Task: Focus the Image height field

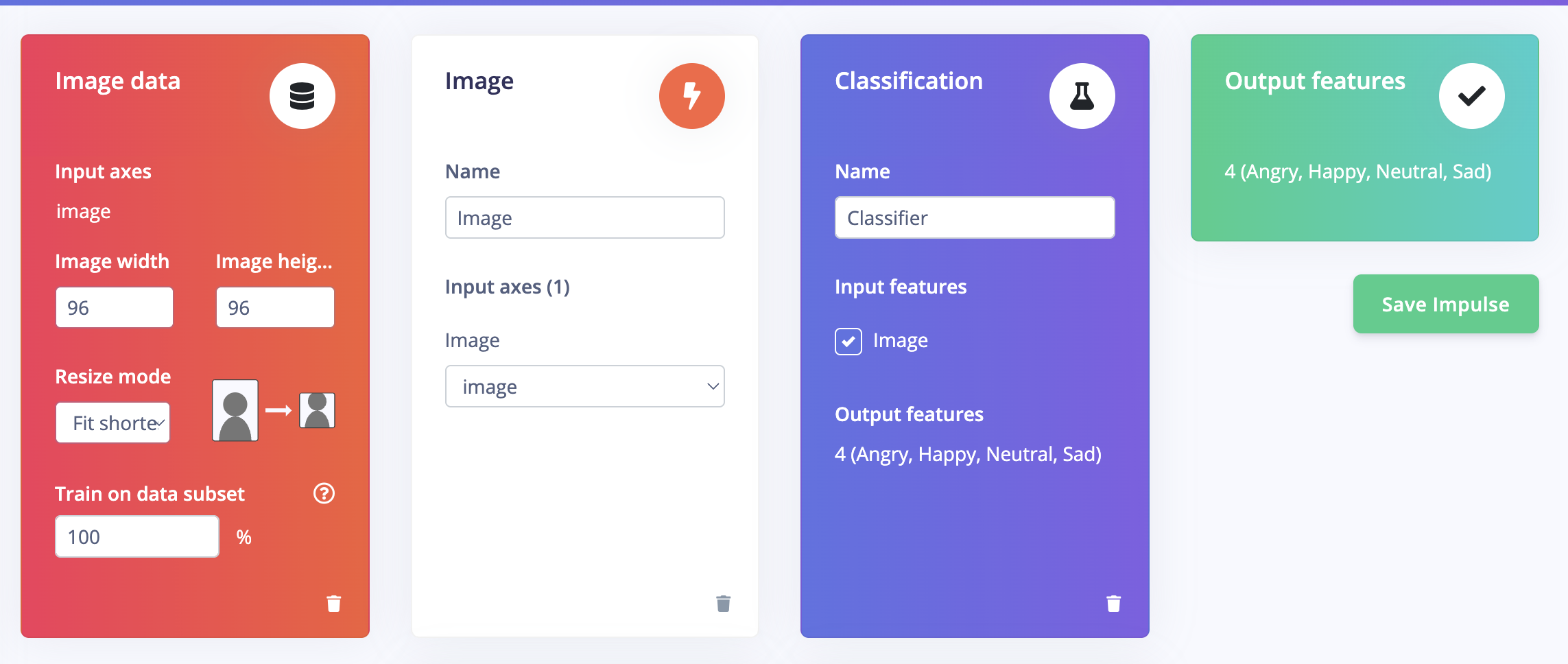Action: (275, 307)
